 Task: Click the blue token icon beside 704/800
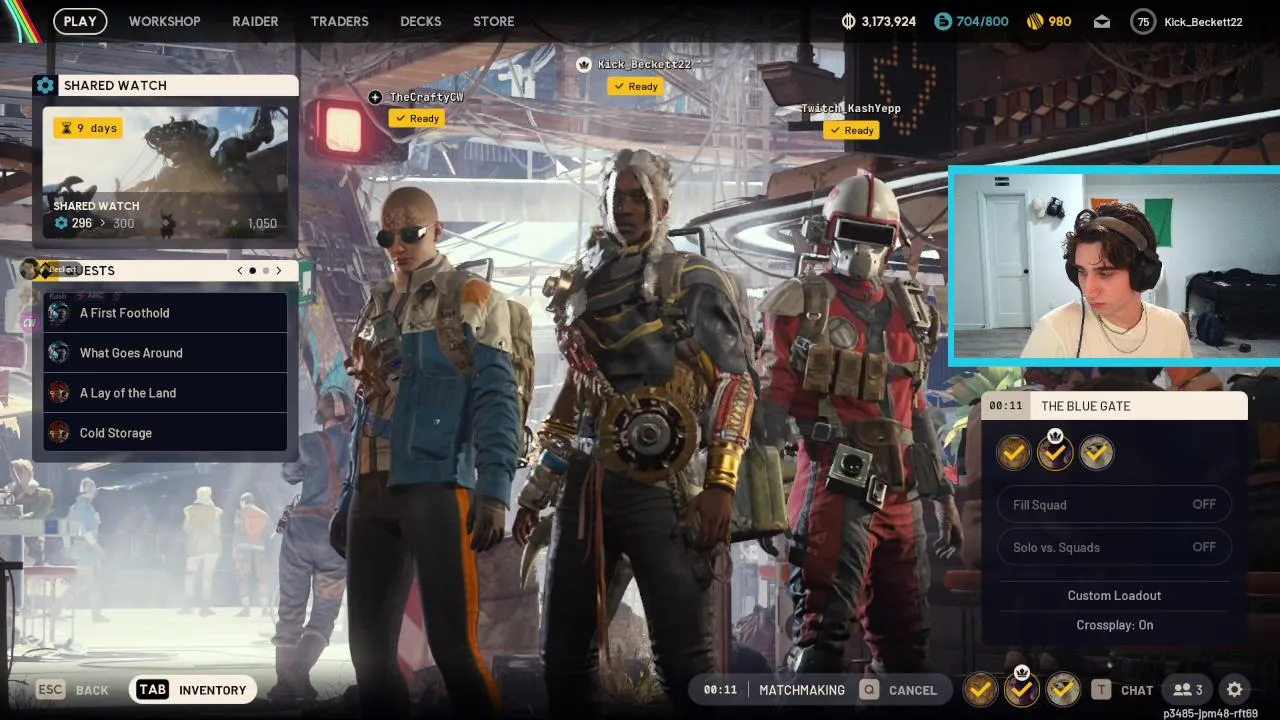tap(943, 21)
